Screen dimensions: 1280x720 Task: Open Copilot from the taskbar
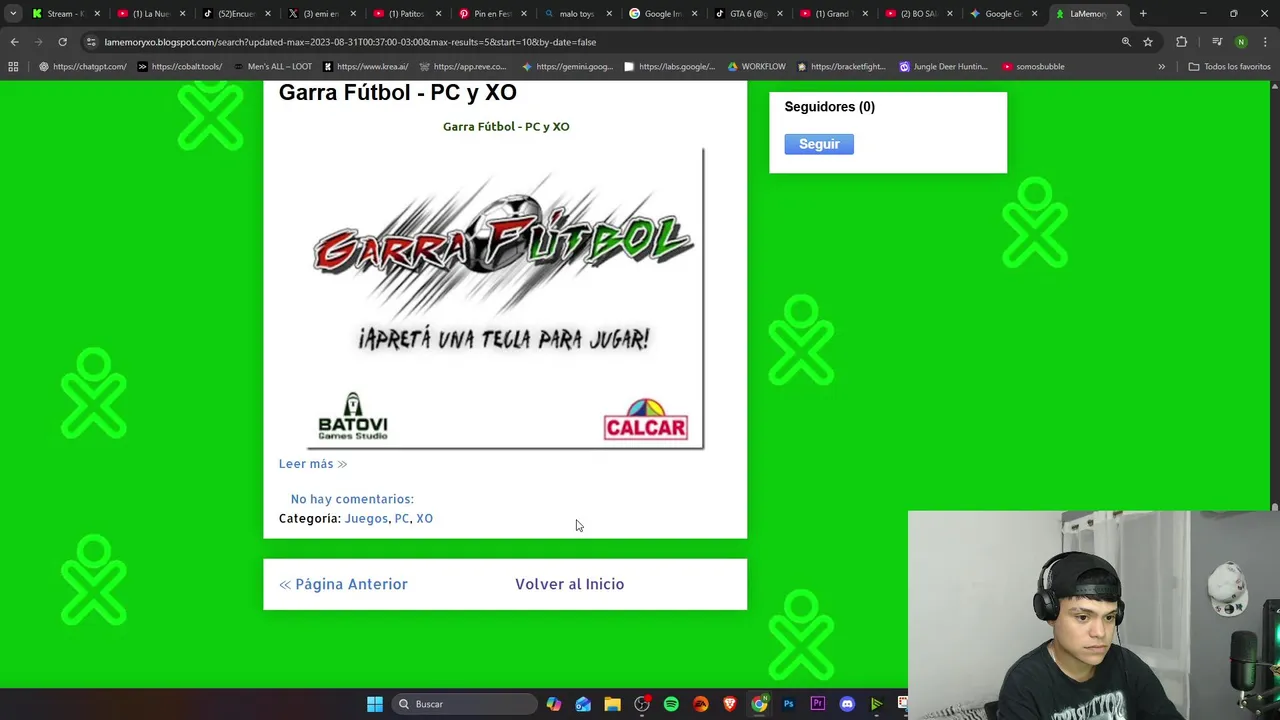(x=554, y=704)
